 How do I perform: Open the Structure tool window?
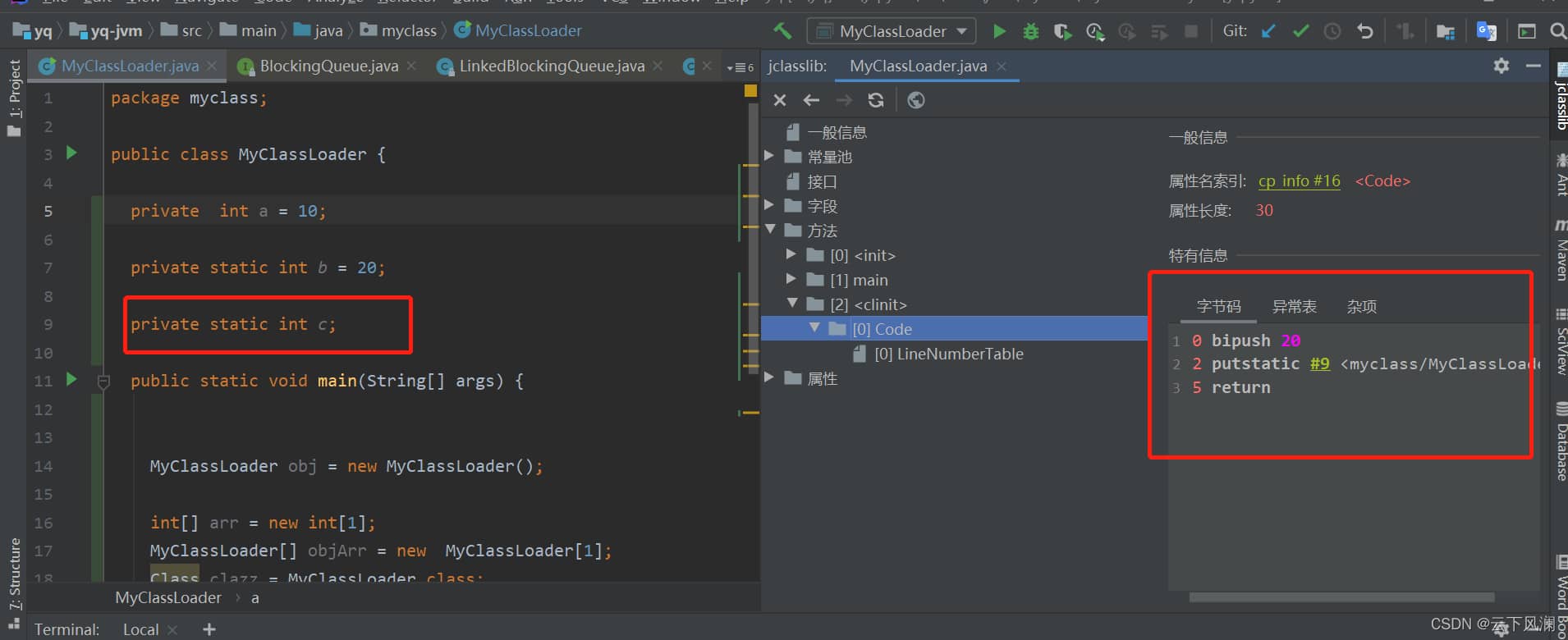(x=13, y=583)
